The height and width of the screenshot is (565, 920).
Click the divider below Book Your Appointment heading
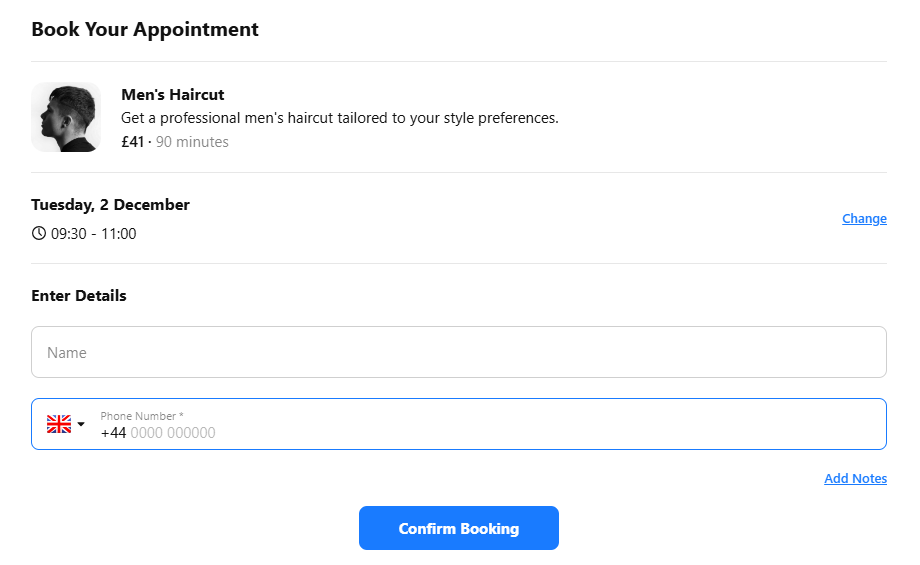click(459, 61)
